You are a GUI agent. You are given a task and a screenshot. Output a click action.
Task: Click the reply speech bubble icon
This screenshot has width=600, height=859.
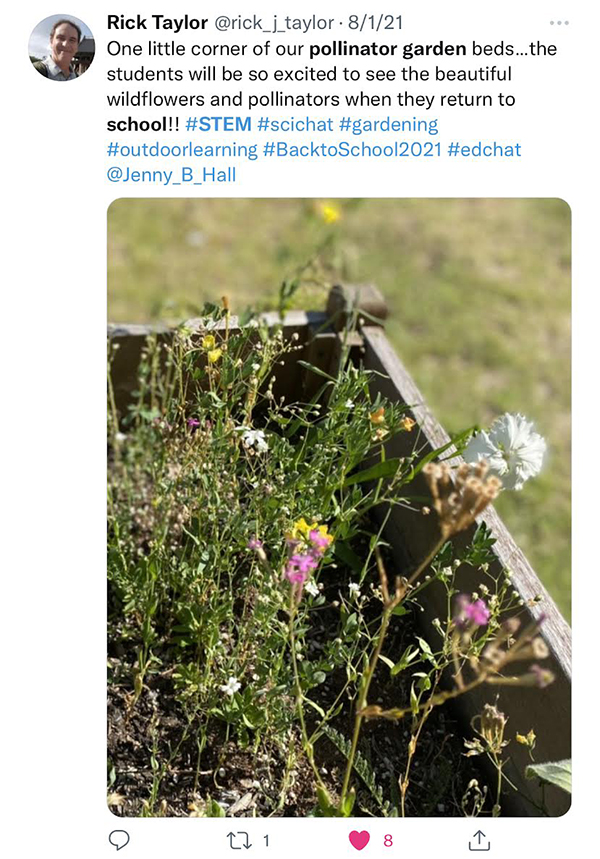pyautogui.click(x=119, y=839)
